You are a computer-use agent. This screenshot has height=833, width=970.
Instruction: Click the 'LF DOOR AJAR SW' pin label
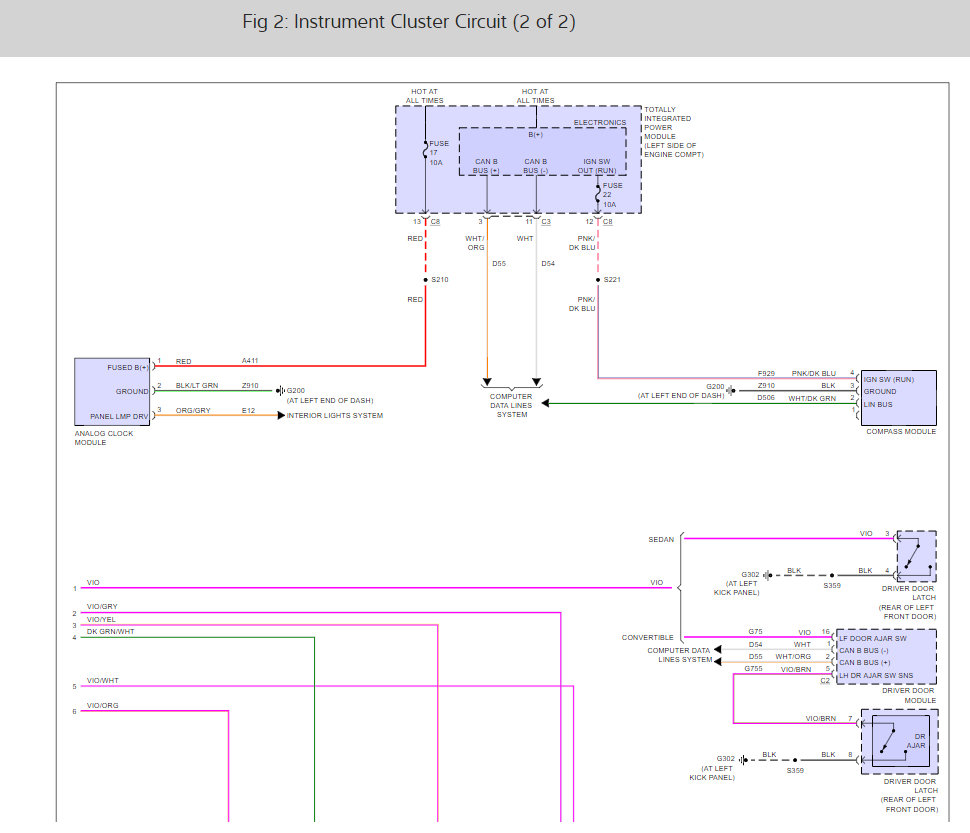pos(872,638)
